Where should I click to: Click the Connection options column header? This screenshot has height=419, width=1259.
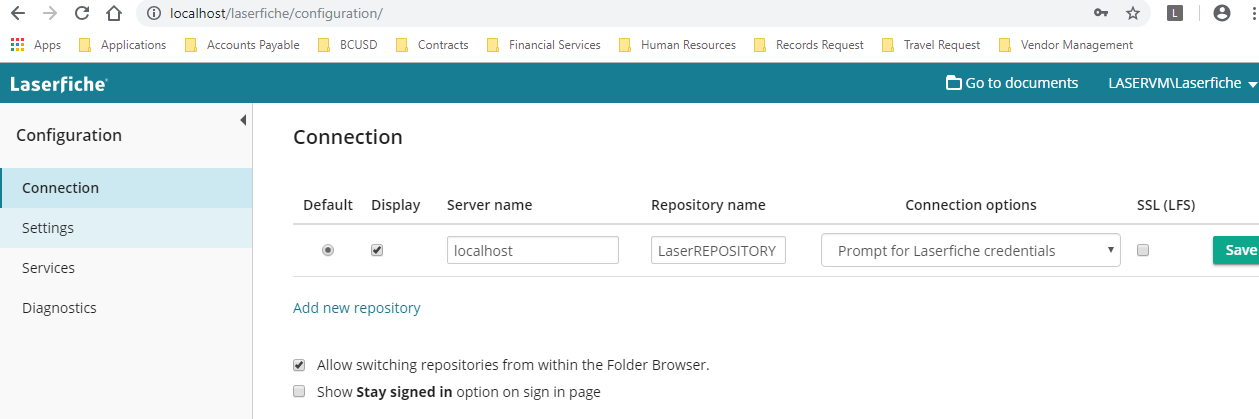(971, 205)
